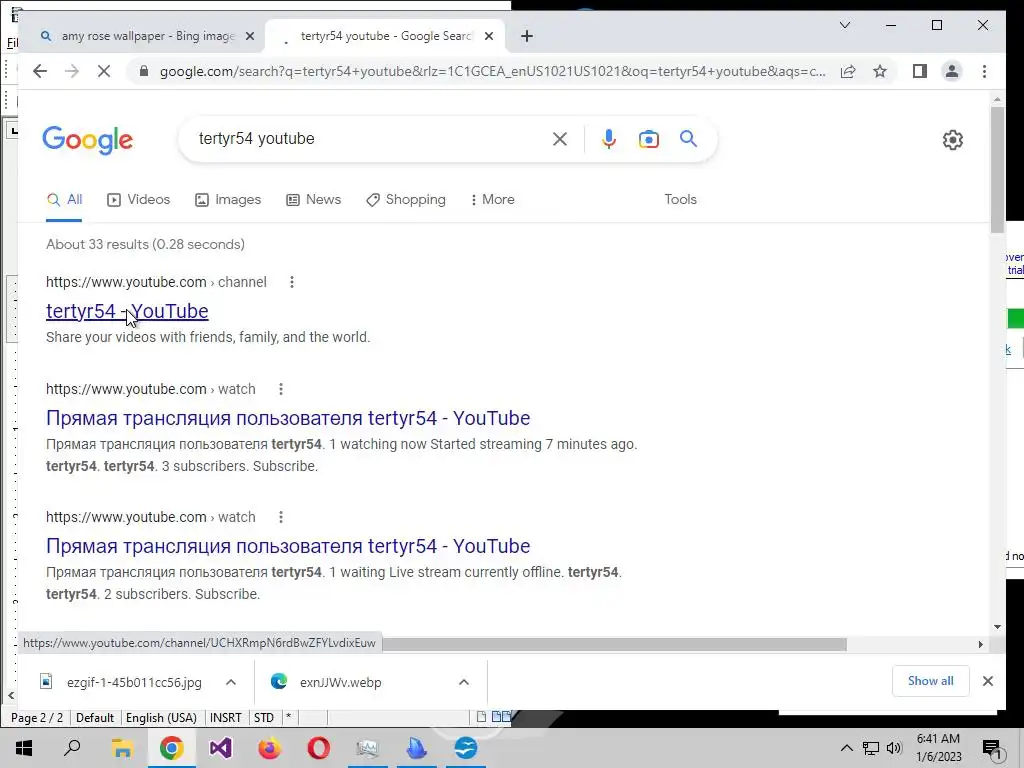Open Visual Studio from the taskbar
The image size is (1024, 768).
(x=221, y=748)
